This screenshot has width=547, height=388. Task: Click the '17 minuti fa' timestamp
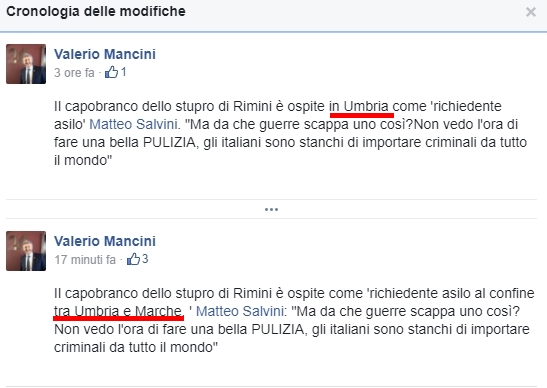click(x=85, y=260)
